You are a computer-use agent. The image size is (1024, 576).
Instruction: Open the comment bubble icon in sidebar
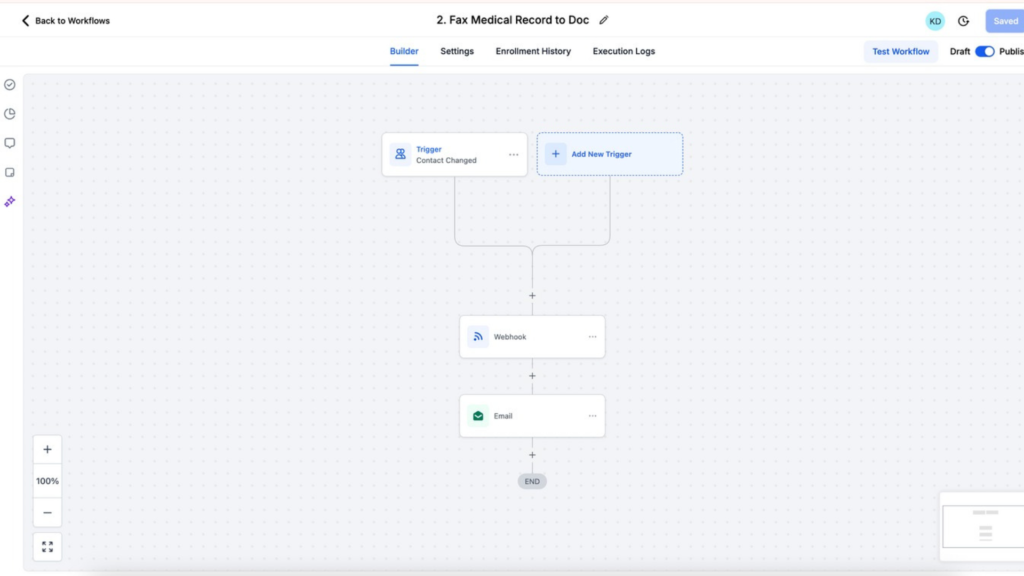coord(10,142)
